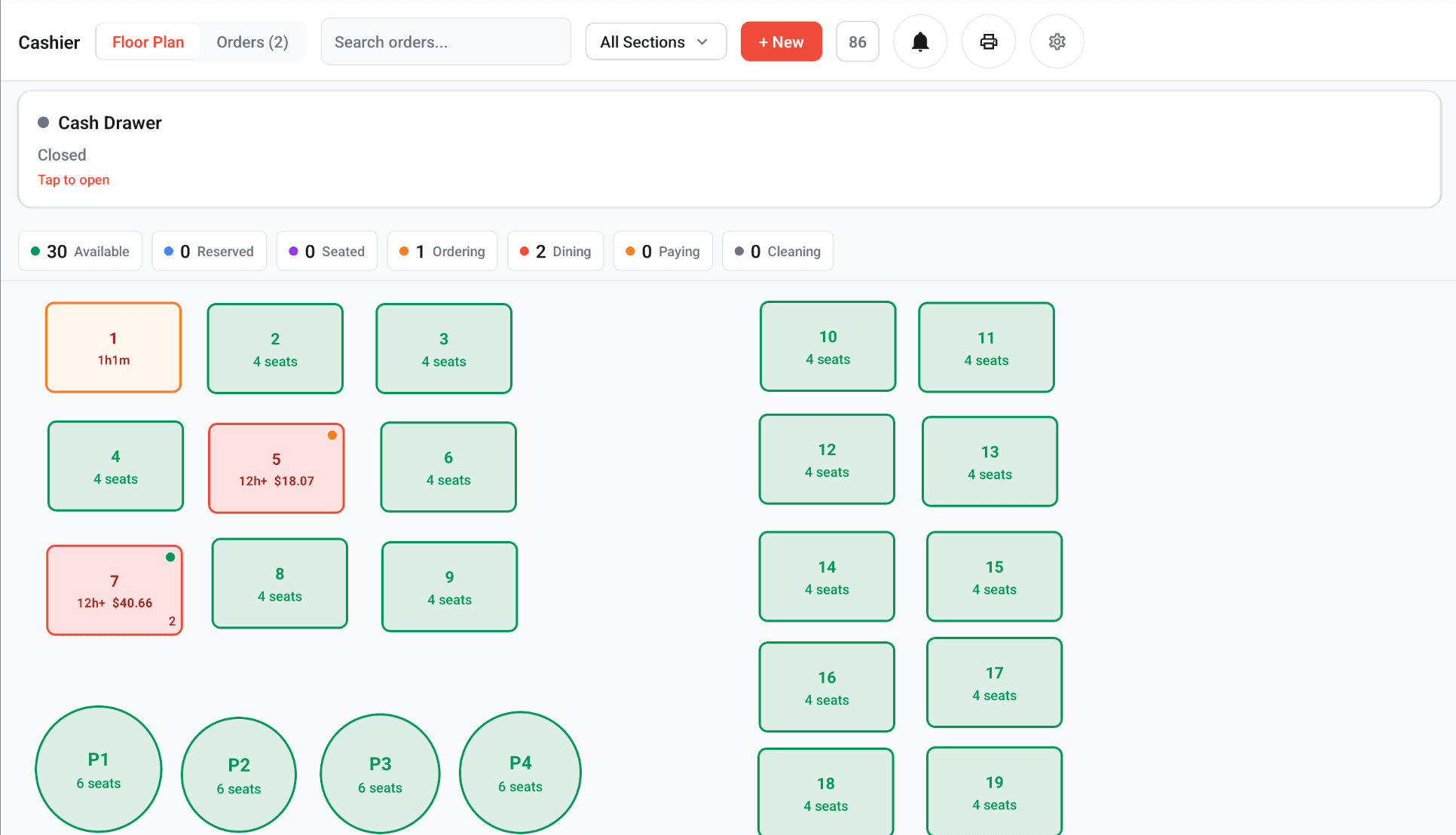1456x835 pixels.
Task: Click the Closed drawer status text
Action: [62, 155]
